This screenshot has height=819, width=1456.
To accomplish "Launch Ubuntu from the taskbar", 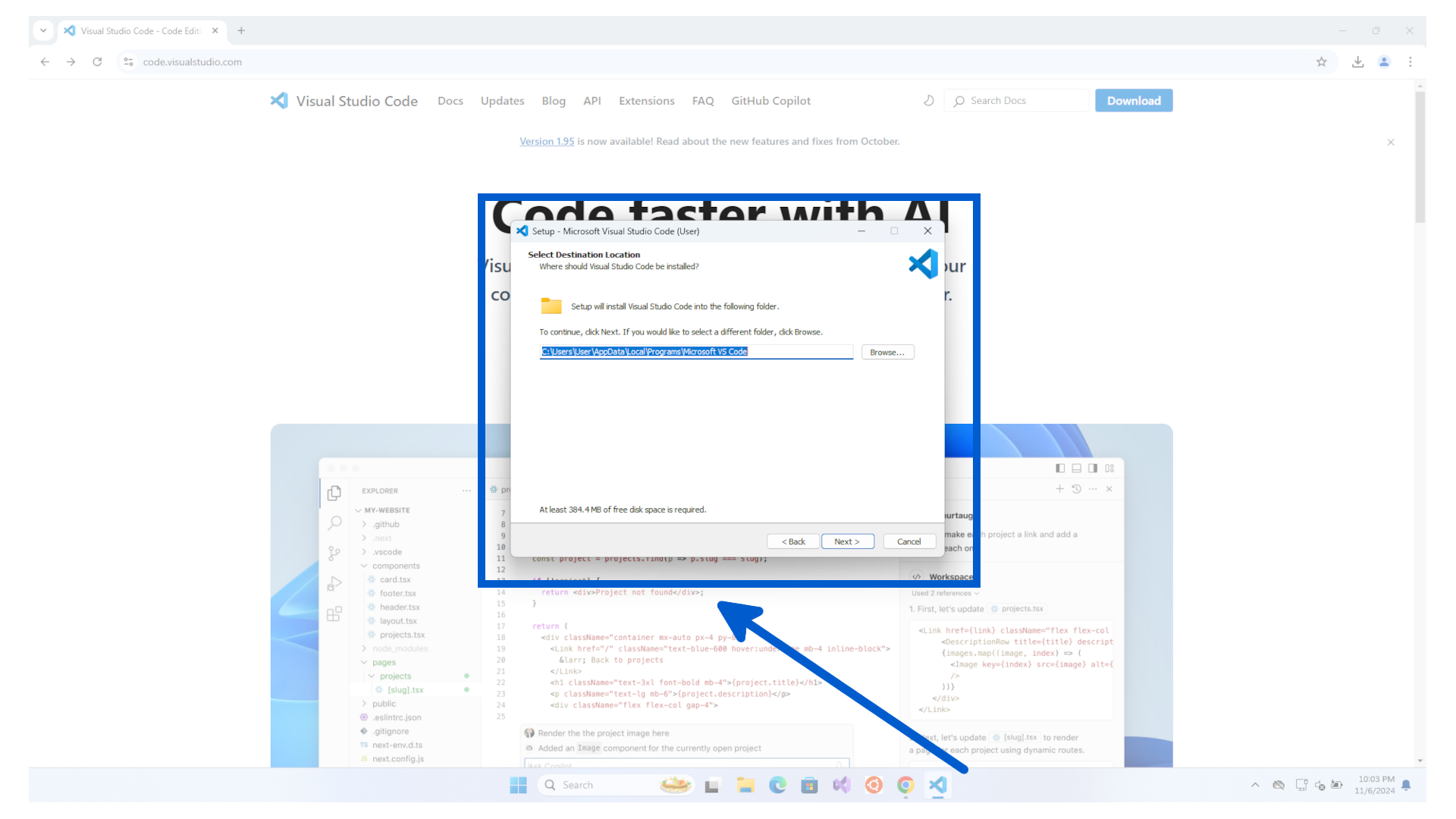I will pyautogui.click(x=874, y=785).
